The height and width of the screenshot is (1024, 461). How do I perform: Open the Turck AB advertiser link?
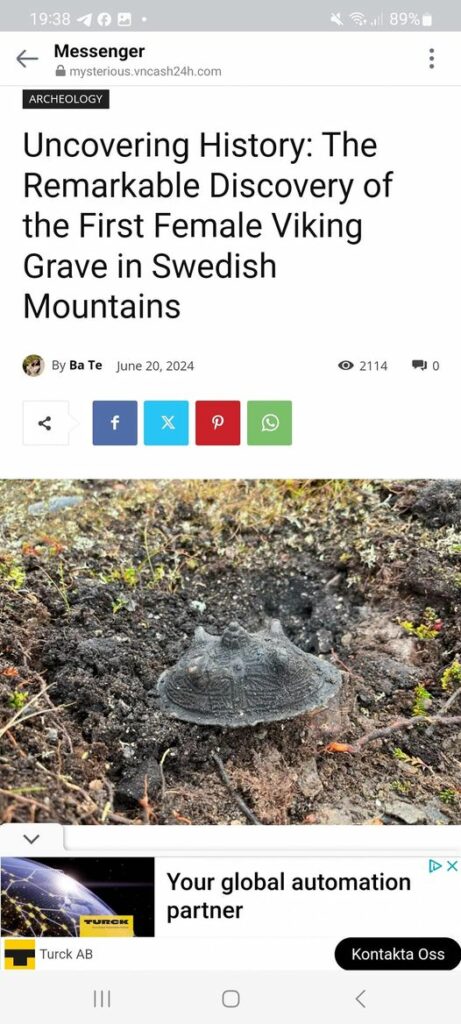(x=66, y=954)
